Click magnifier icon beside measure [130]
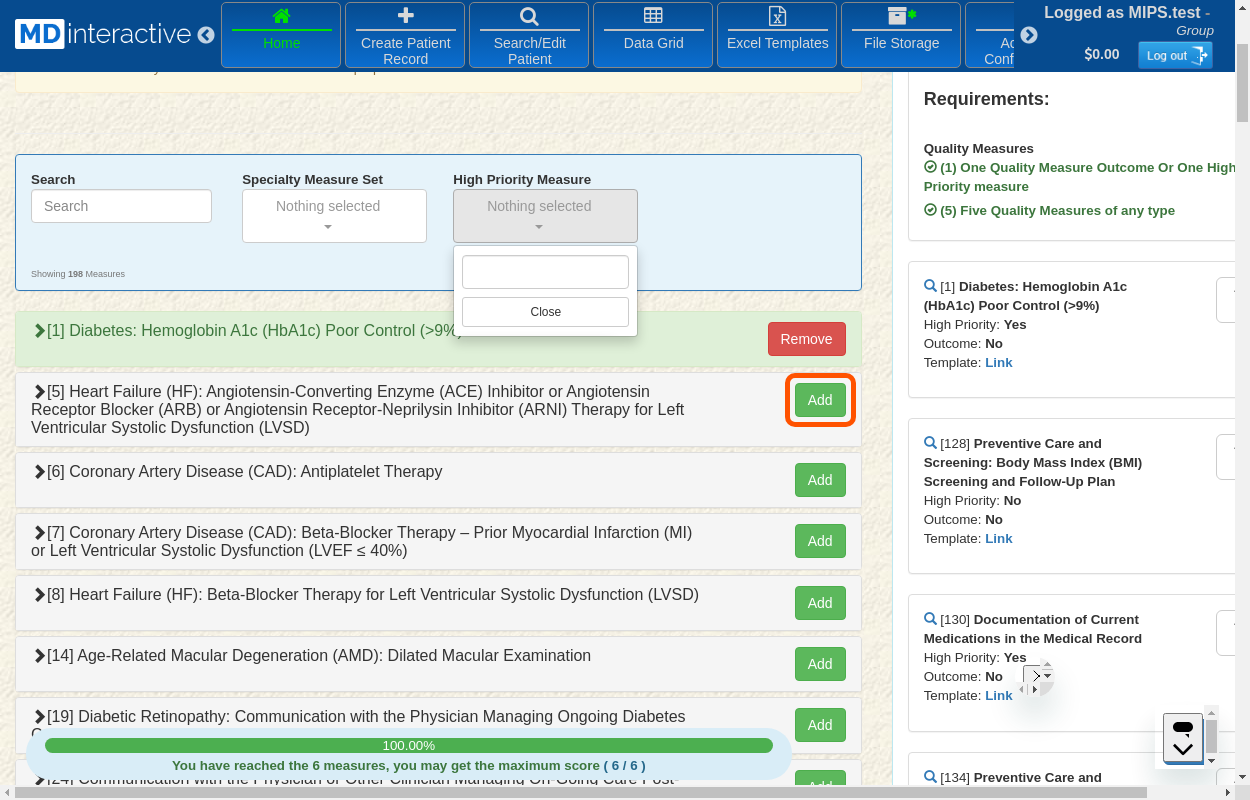The image size is (1250, 800). pyautogui.click(x=930, y=619)
